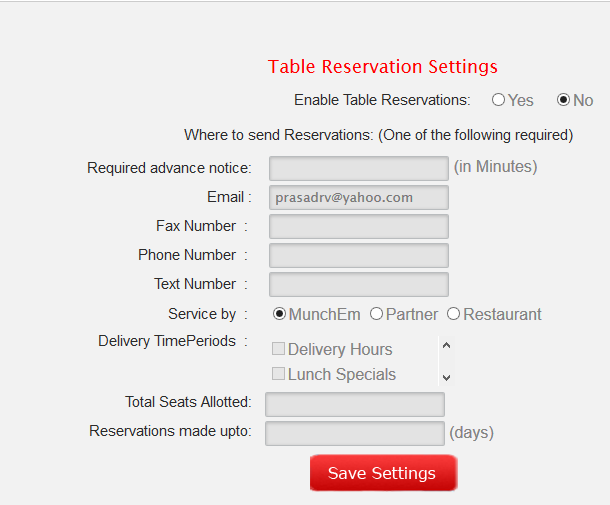Click the Reservations made upto field
This screenshot has height=505, width=610.
(x=354, y=432)
